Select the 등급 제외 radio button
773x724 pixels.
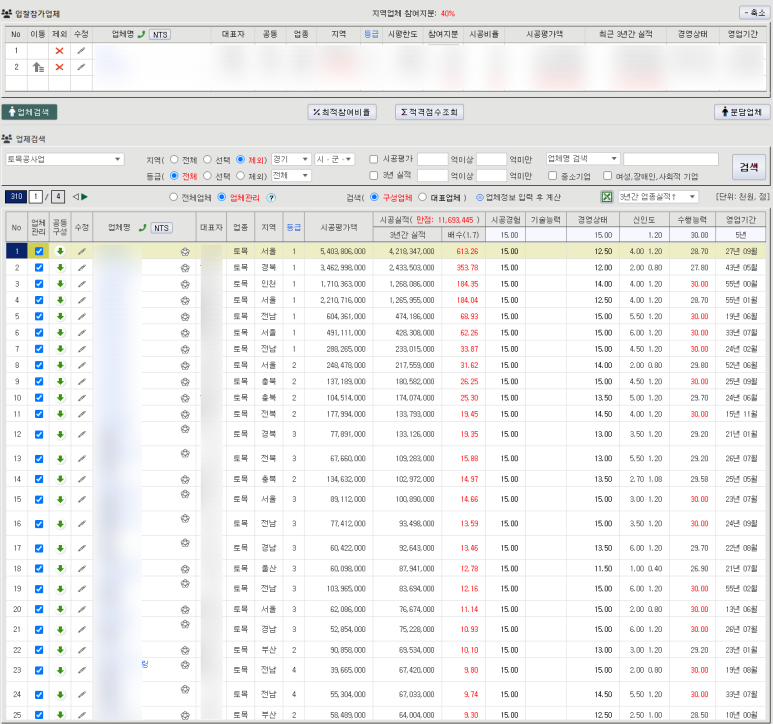241,175
